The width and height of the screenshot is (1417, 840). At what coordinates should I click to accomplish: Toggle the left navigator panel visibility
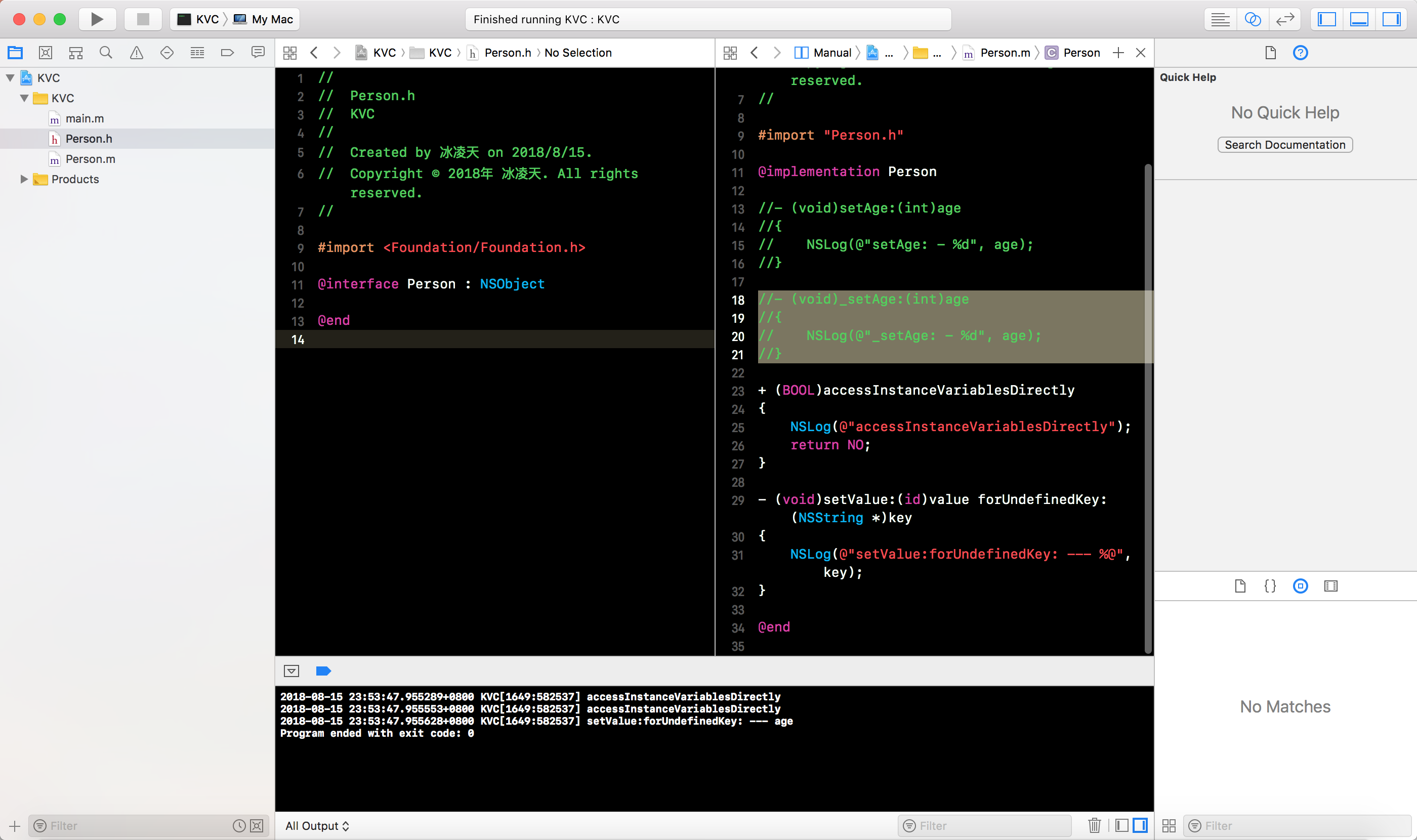(1326, 19)
